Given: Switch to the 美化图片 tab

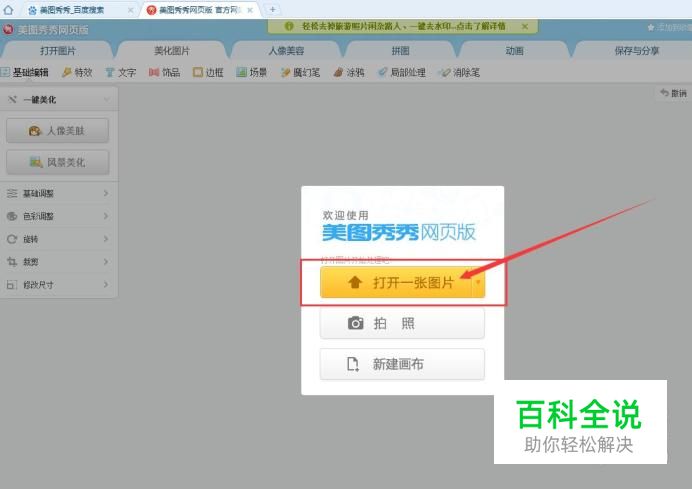Looking at the screenshot, I should pyautogui.click(x=172, y=51).
